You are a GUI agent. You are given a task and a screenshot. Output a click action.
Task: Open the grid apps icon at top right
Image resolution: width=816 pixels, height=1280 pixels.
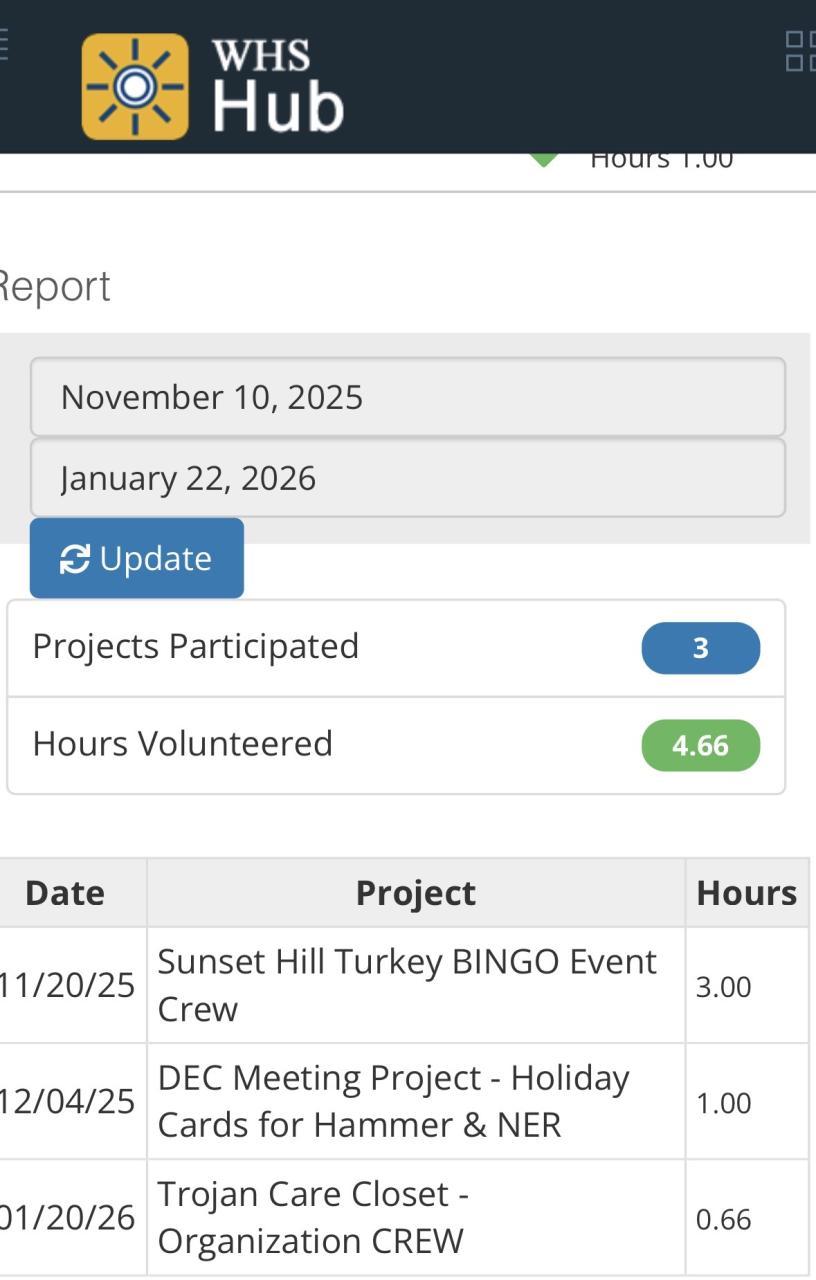pyautogui.click(x=801, y=51)
